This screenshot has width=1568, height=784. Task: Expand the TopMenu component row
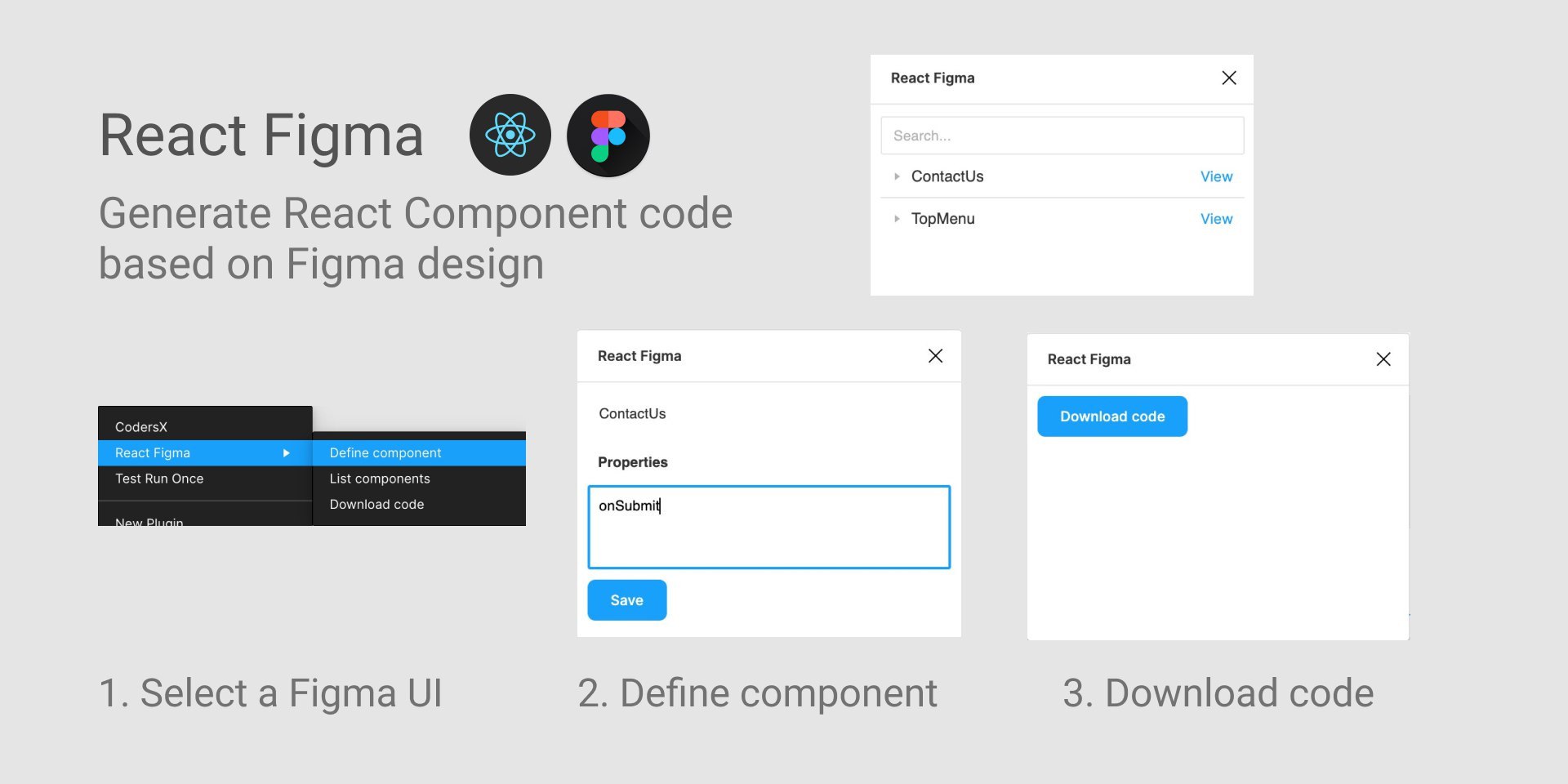coord(897,219)
